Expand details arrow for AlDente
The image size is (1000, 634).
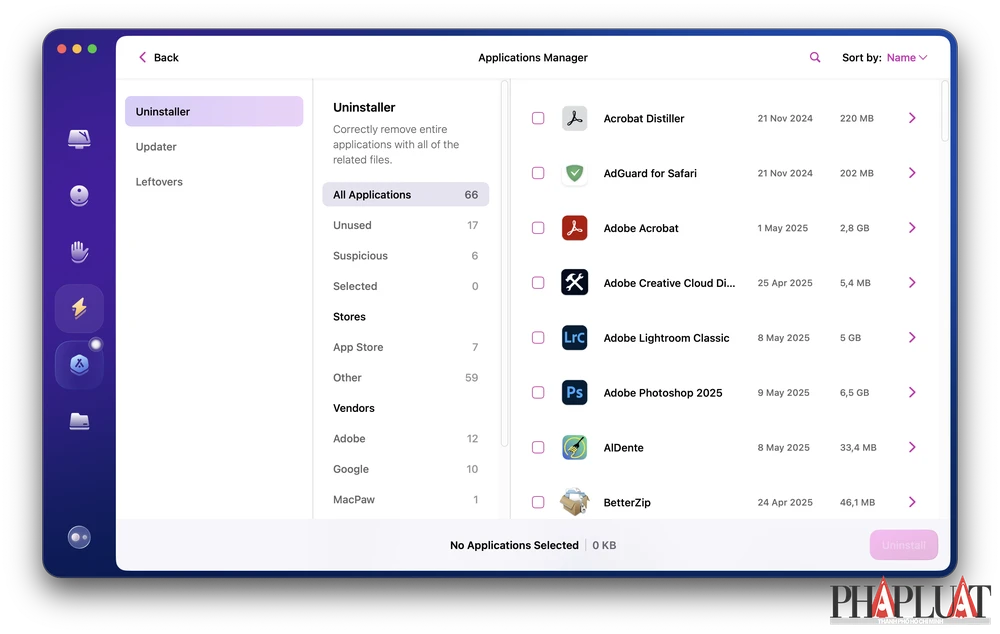[912, 448]
